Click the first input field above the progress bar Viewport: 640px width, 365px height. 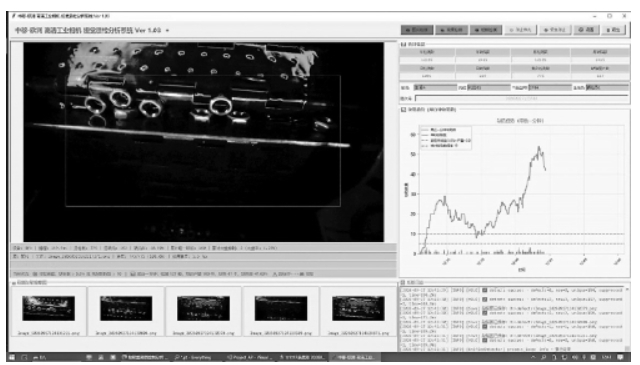click(x=435, y=87)
